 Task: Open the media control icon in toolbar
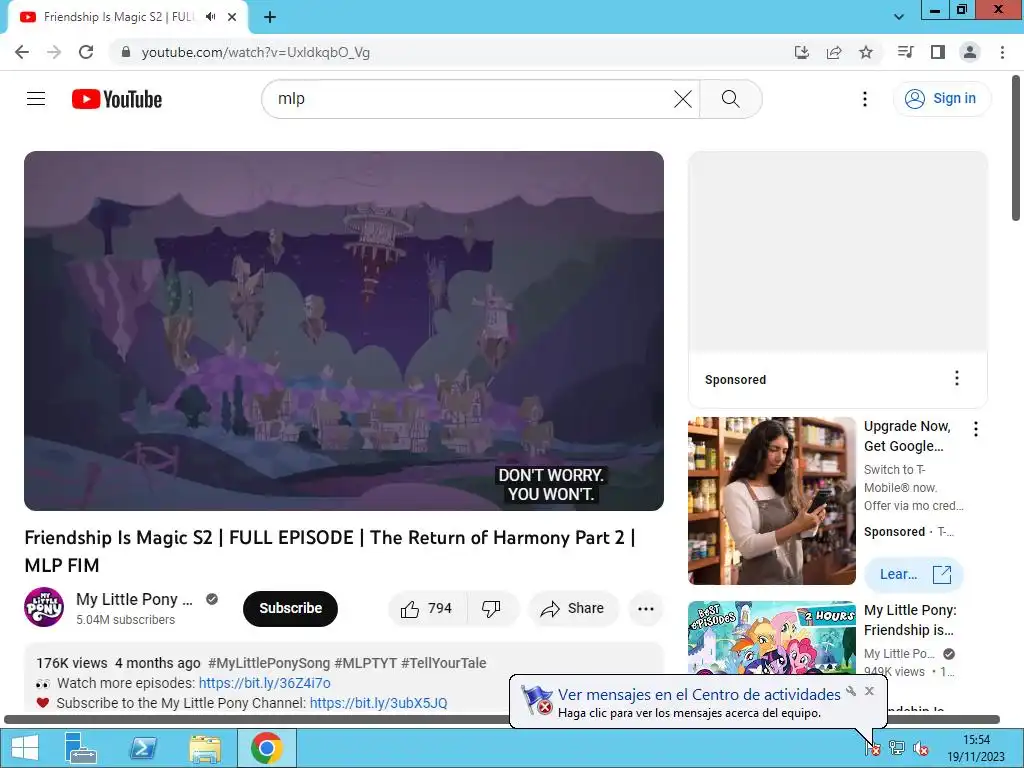coord(905,52)
